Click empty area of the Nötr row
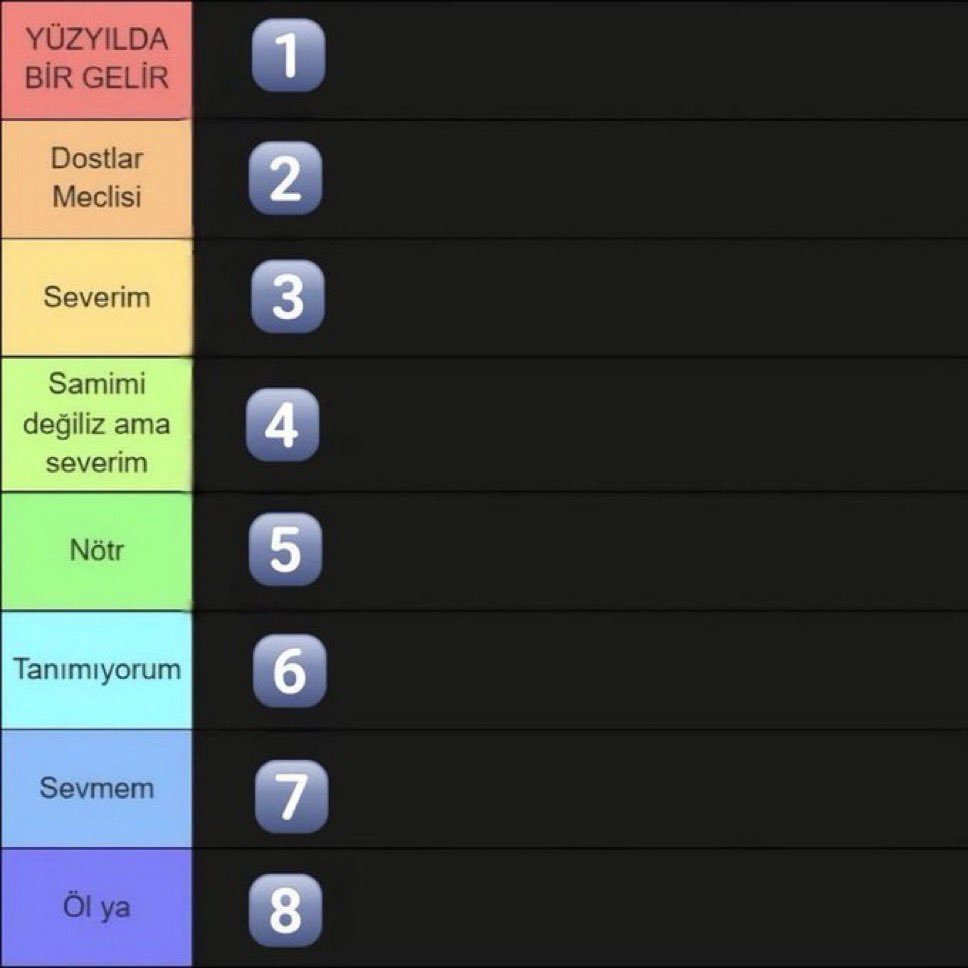Viewport: 968px width, 968px height. [x=642, y=551]
